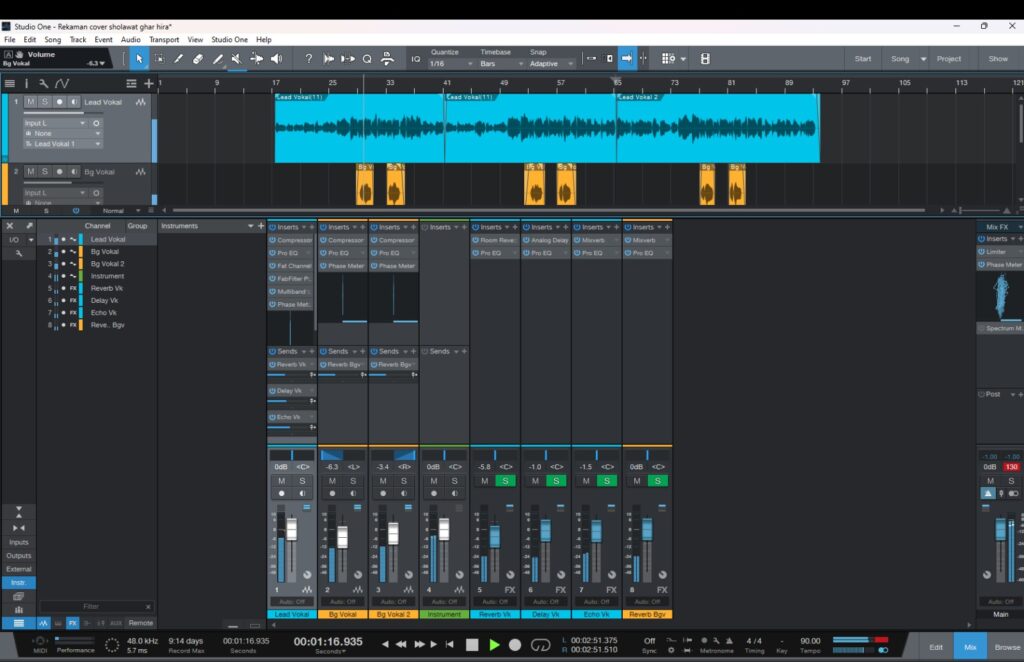The height and width of the screenshot is (662, 1024).
Task: Click Return to Zero in transport
Action: coord(449,644)
